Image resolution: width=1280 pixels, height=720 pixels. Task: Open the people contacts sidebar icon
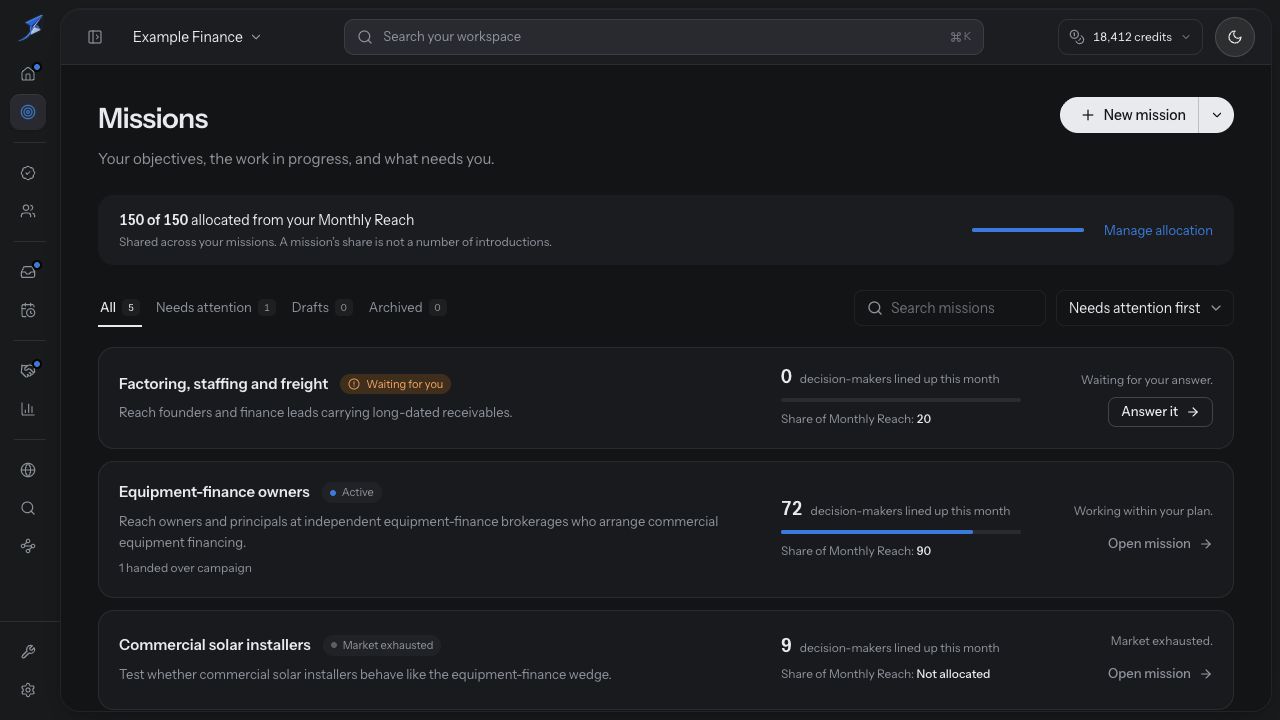[28, 211]
